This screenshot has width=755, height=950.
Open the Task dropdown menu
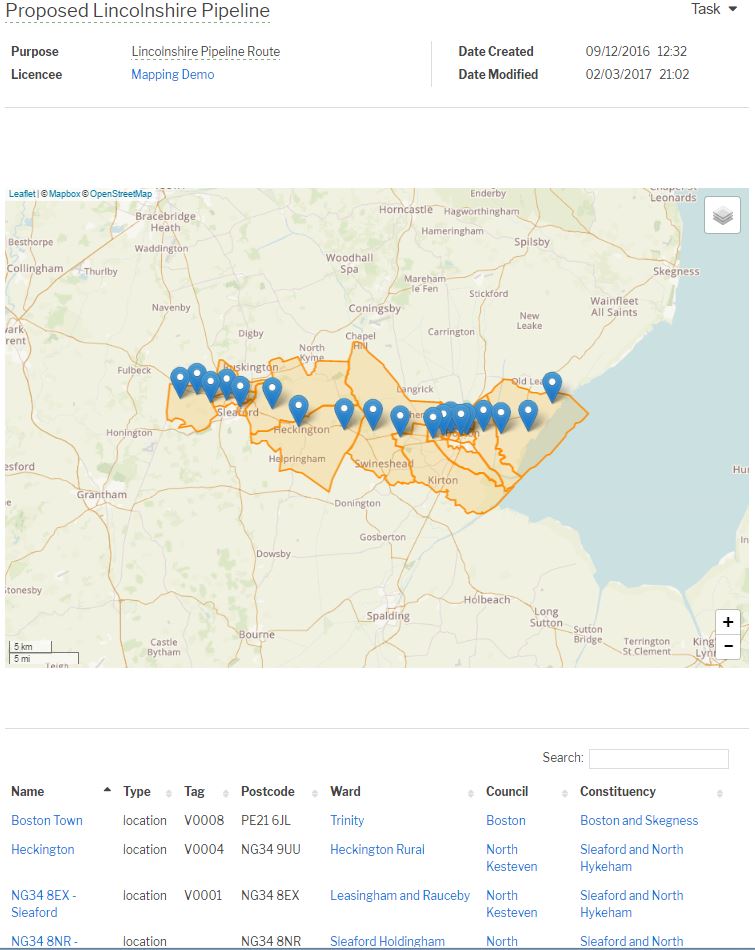714,9
